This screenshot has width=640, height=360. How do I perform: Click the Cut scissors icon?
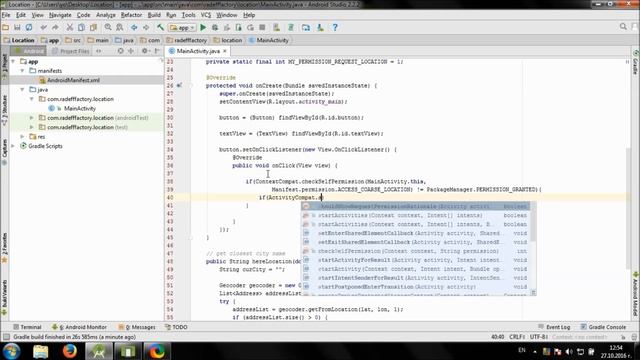click(x=70, y=27)
